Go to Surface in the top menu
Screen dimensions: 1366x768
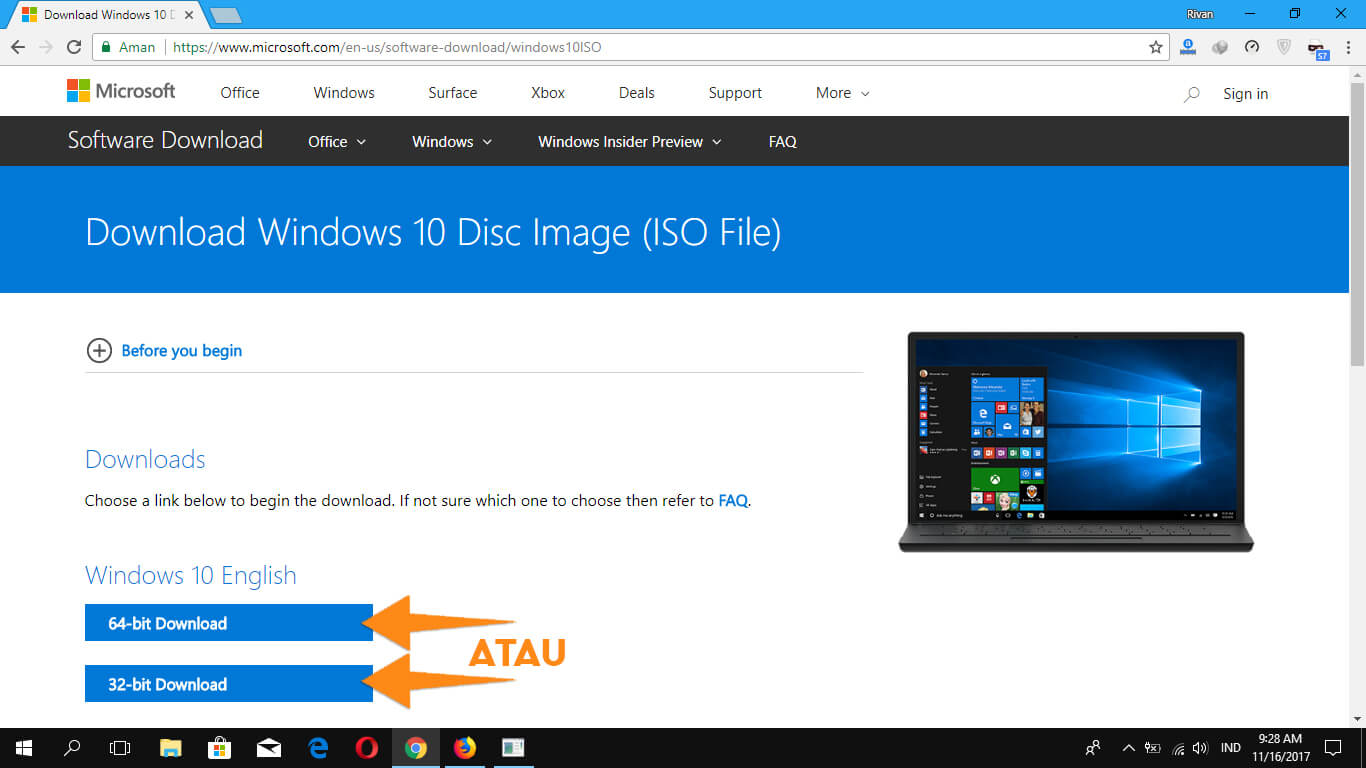pyautogui.click(x=453, y=93)
